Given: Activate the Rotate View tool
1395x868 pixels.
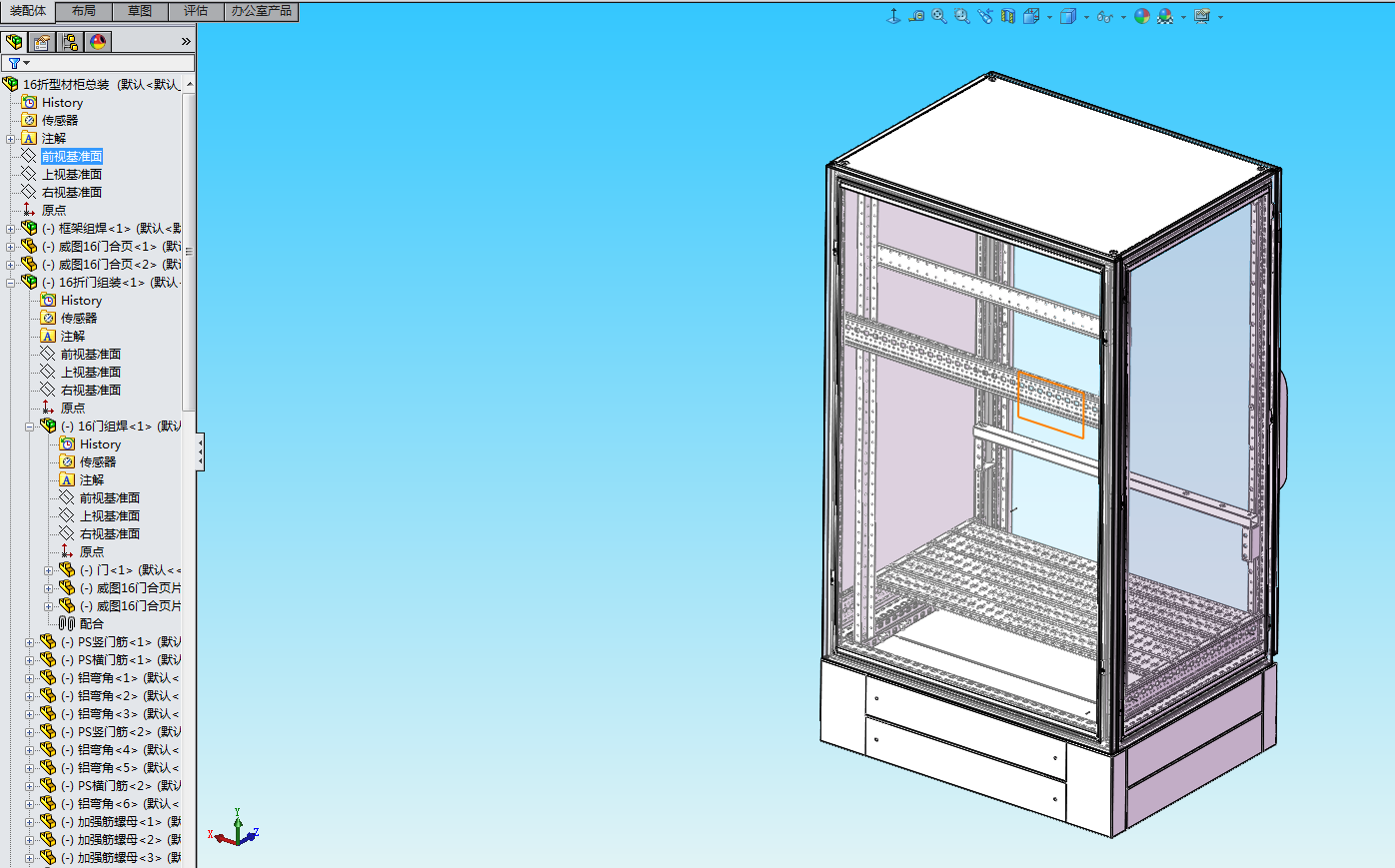Looking at the screenshot, I should 984,17.
